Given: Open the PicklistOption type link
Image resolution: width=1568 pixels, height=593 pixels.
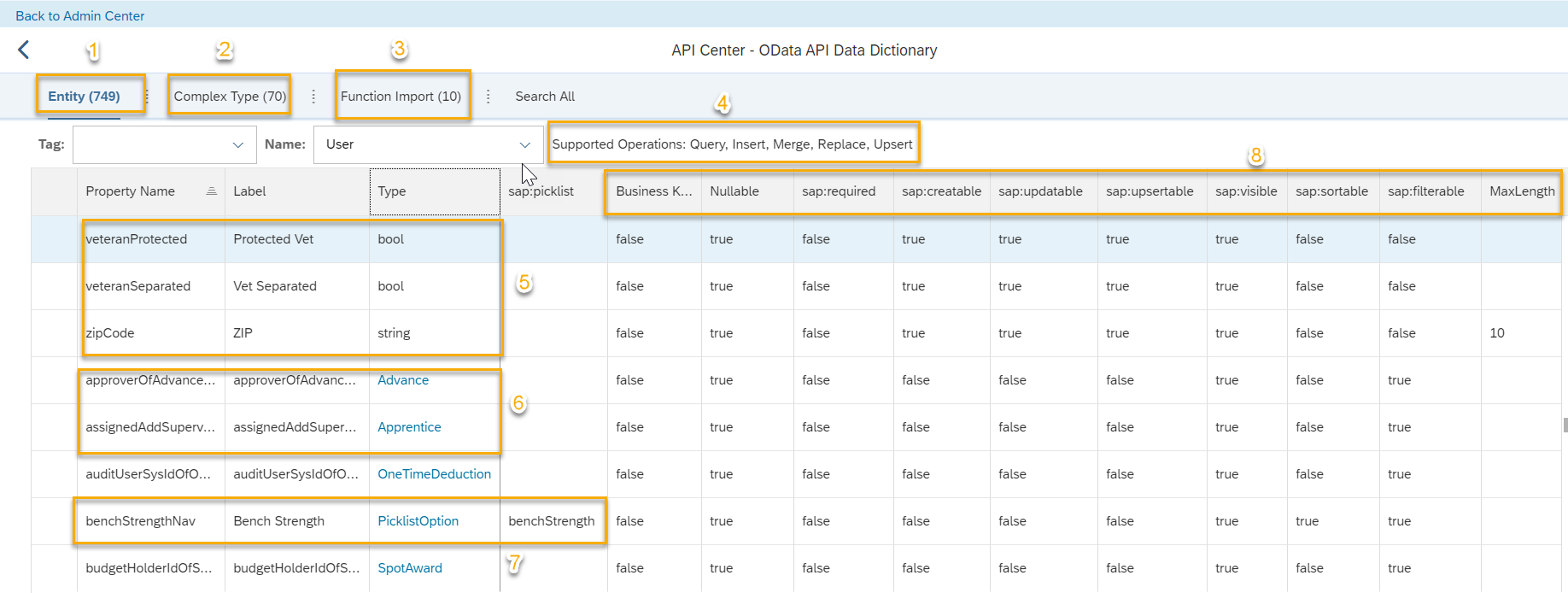Looking at the screenshot, I should tap(418, 521).
